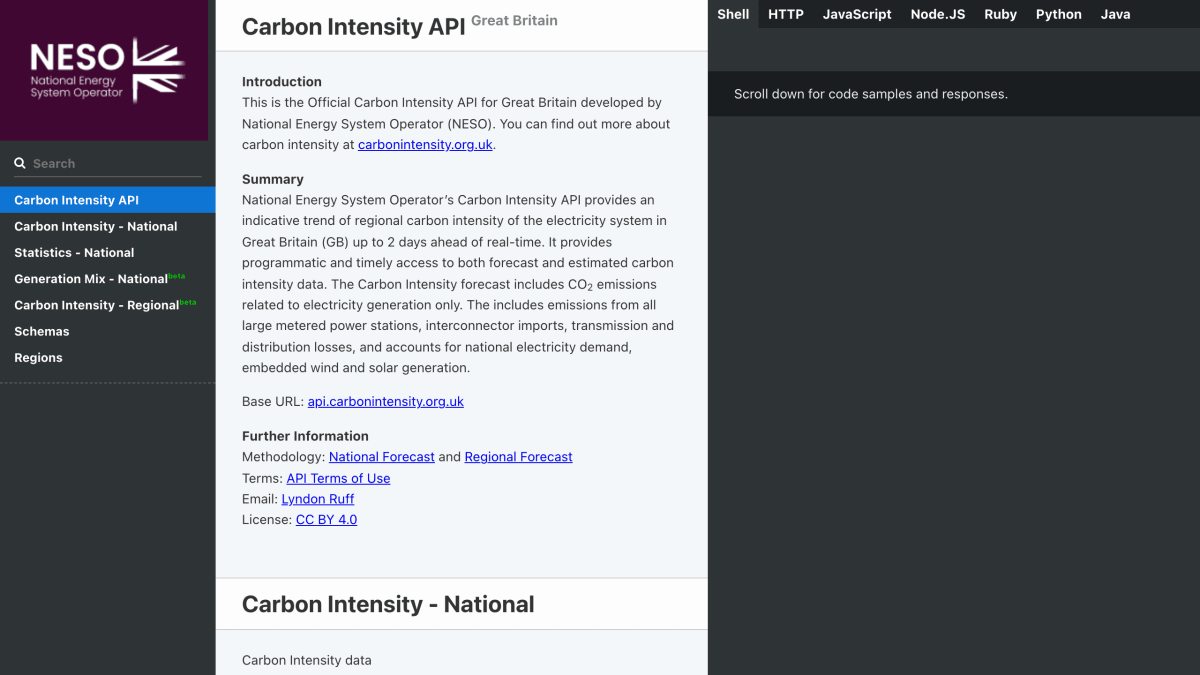The image size is (1200, 675).
Task: Open the Regional Forecast methodology link
Action: point(519,456)
